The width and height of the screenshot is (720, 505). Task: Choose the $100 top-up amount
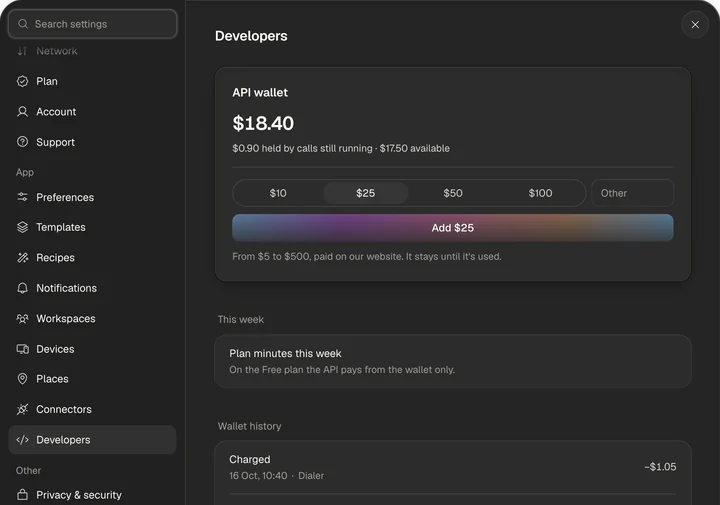pyautogui.click(x=540, y=193)
